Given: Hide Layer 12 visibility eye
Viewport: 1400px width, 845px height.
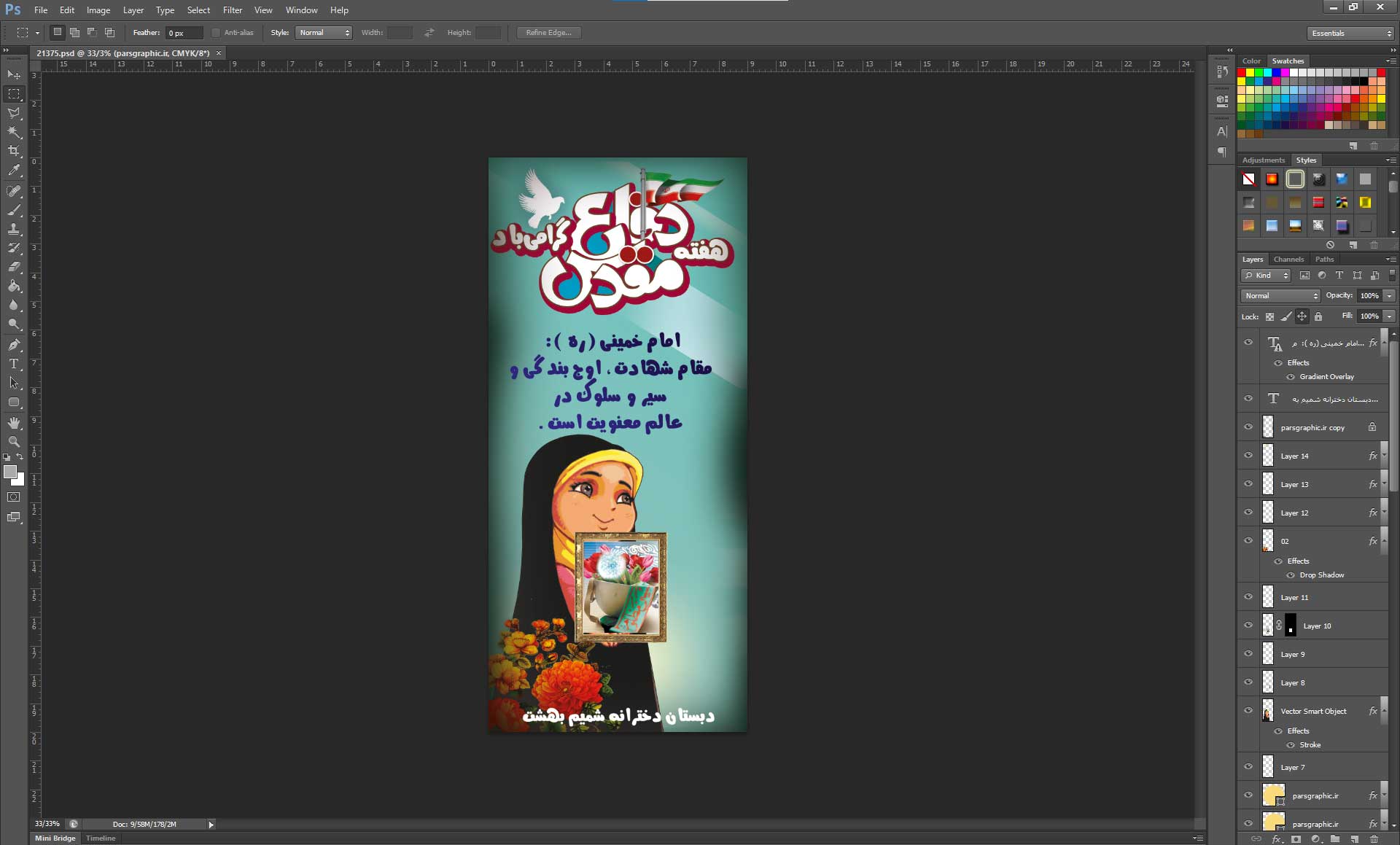Looking at the screenshot, I should pos(1248,513).
